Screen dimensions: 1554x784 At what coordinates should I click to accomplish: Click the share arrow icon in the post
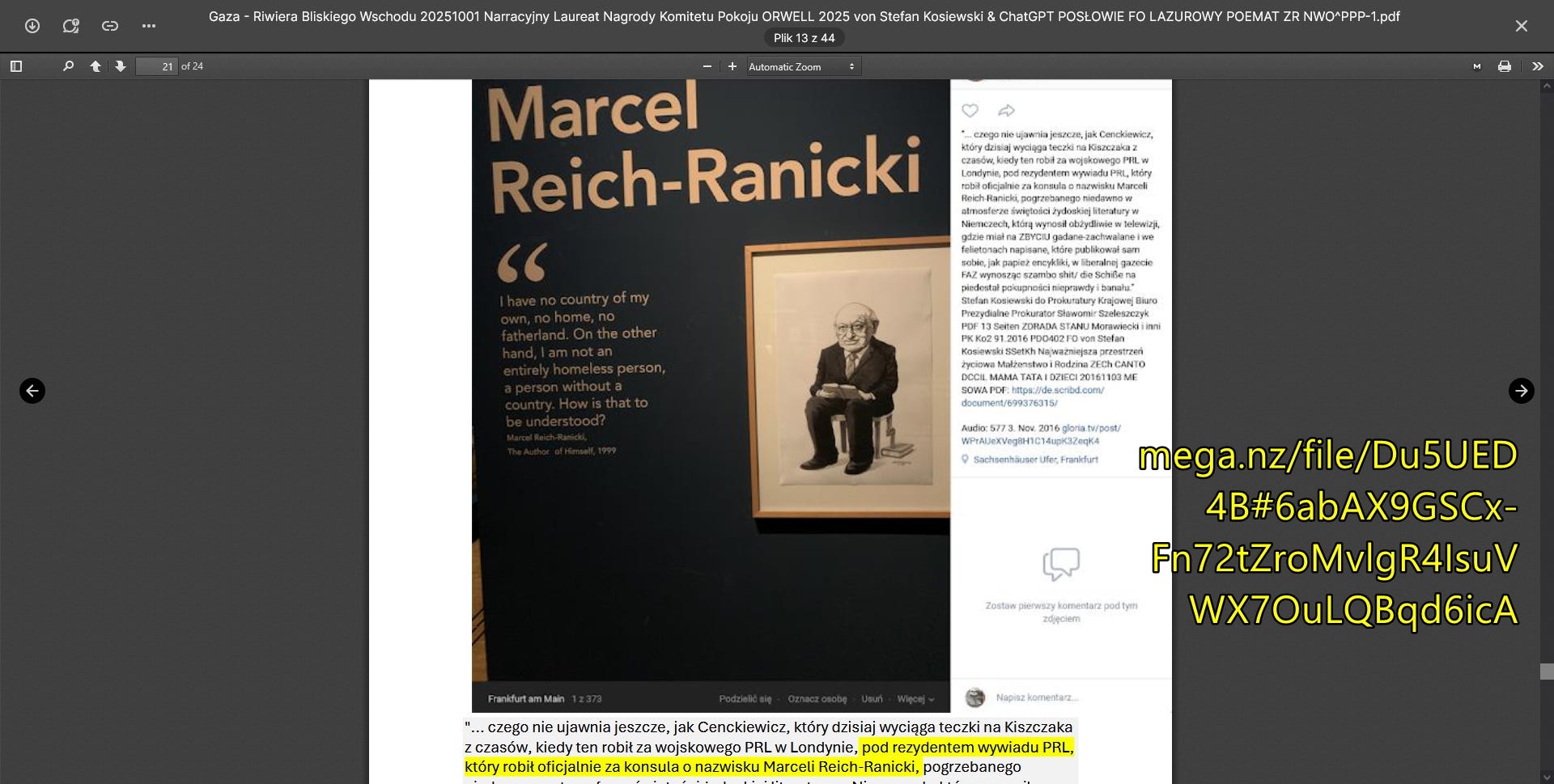(1006, 111)
